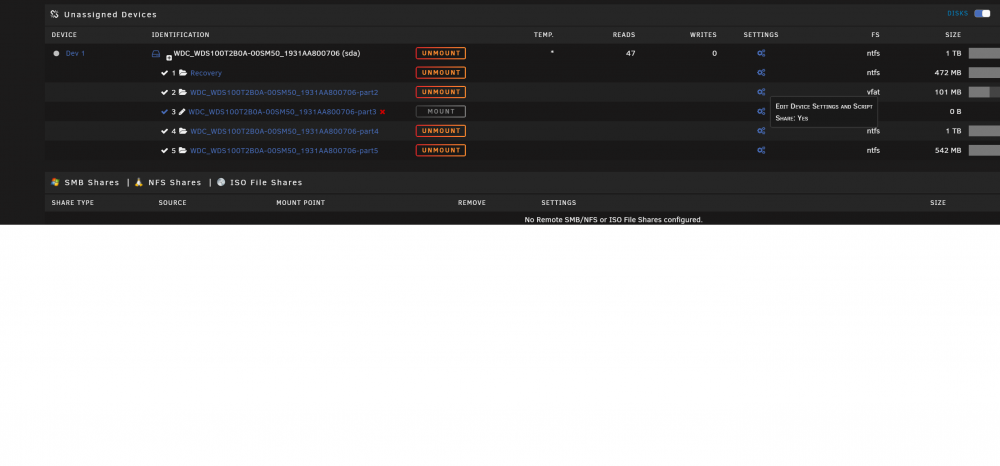Open settings gears for the sda disk
This screenshot has width=1000, height=466.
[761, 54]
